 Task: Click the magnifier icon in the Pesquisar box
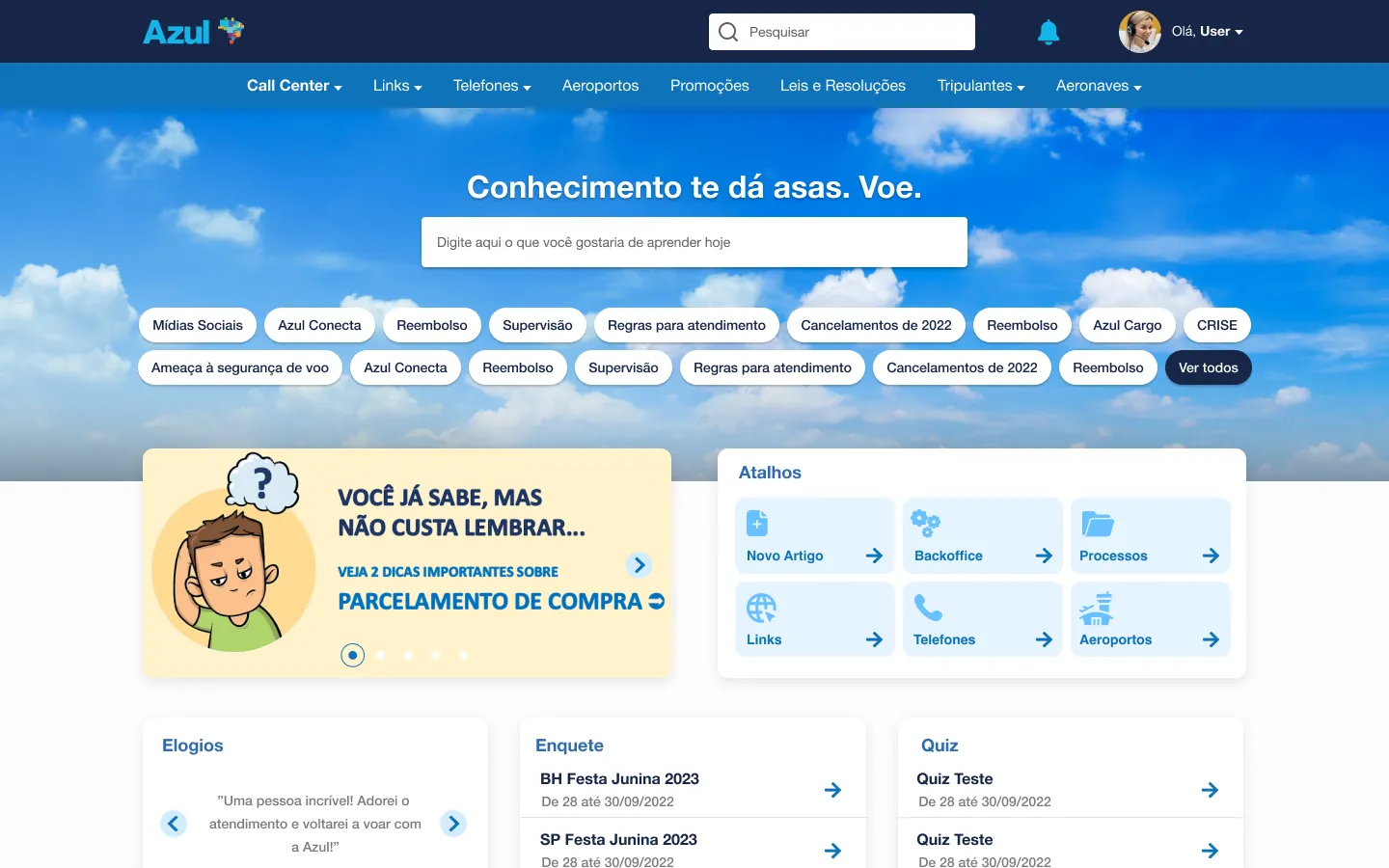[x=728, y=32]
